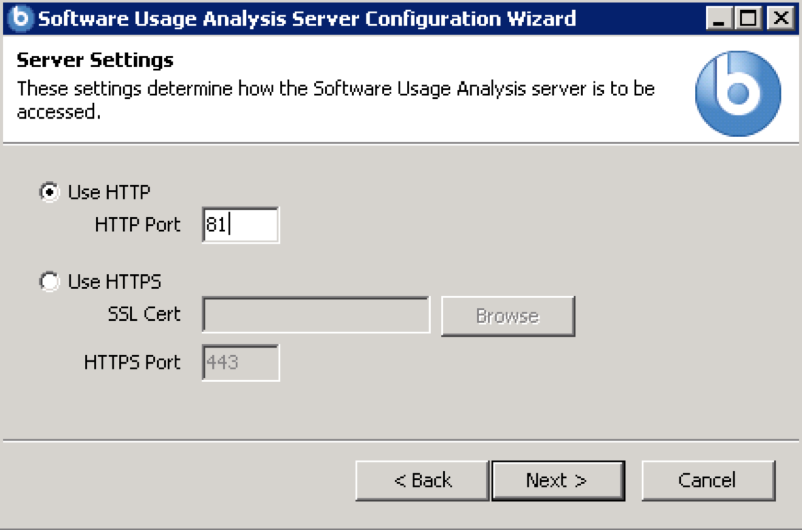Click the Use HTTPS option label

pyautogui.click(x=114, y=282)
